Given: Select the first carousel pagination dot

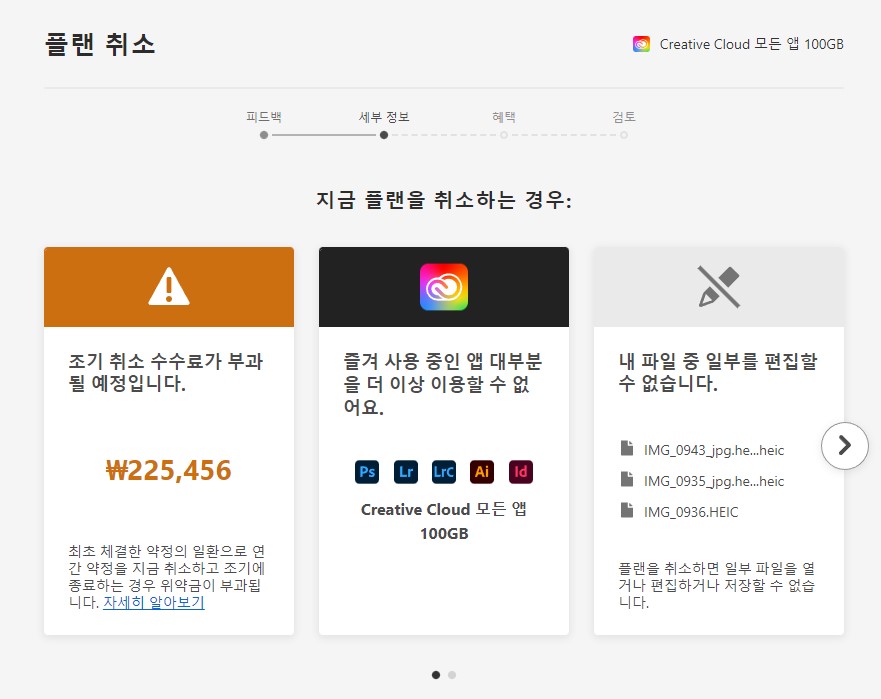Looking at the screenshot, I should (436, 675).
